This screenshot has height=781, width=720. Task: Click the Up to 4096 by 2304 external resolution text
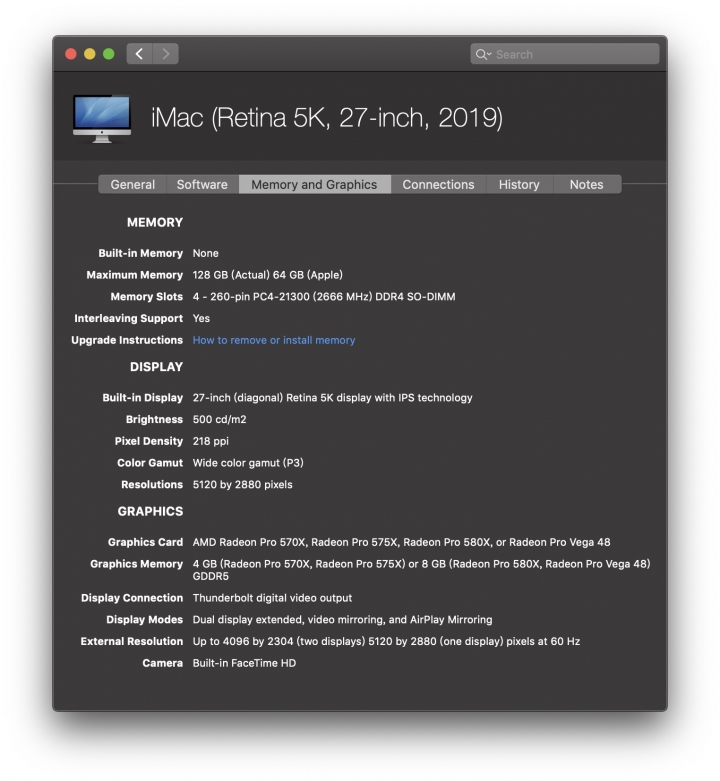click(x=386, y=642)
